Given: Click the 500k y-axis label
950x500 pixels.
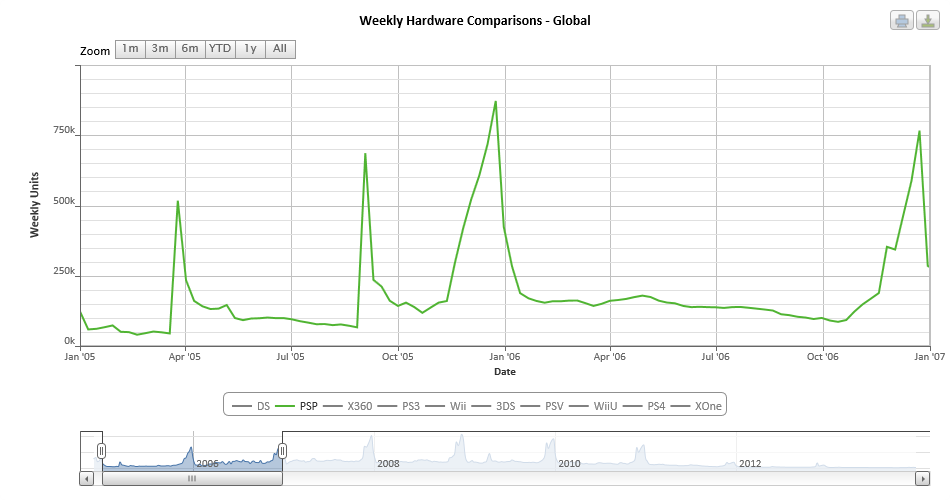Looking at the screenshot, I should click(64, 201).
